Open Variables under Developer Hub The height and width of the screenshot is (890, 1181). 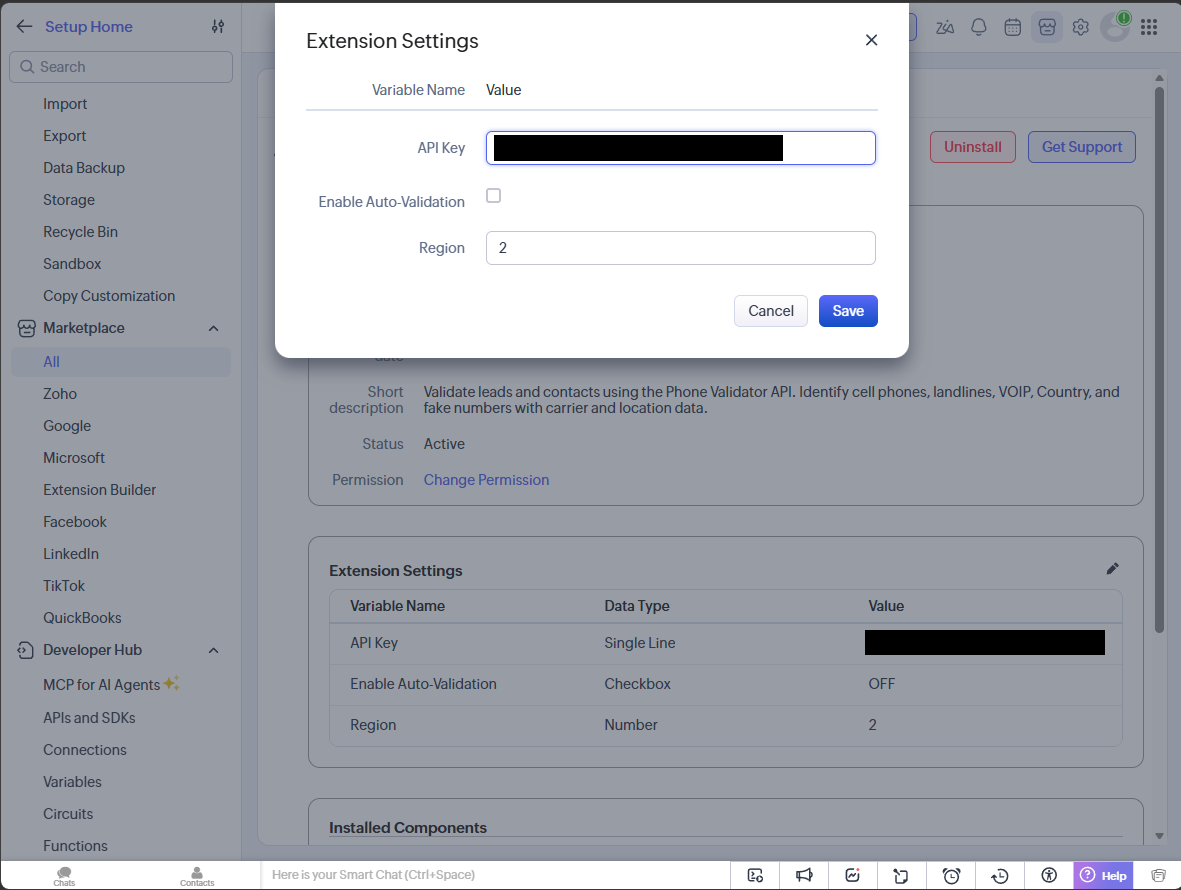72,782
